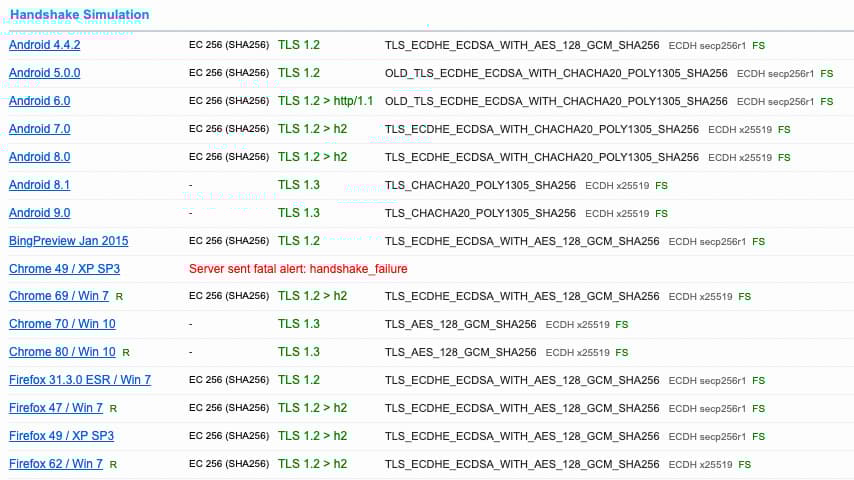Click the ECDH x25519 text for Chrome 69
This screenshot has height=480, width=854.
(x=700, y=297)
